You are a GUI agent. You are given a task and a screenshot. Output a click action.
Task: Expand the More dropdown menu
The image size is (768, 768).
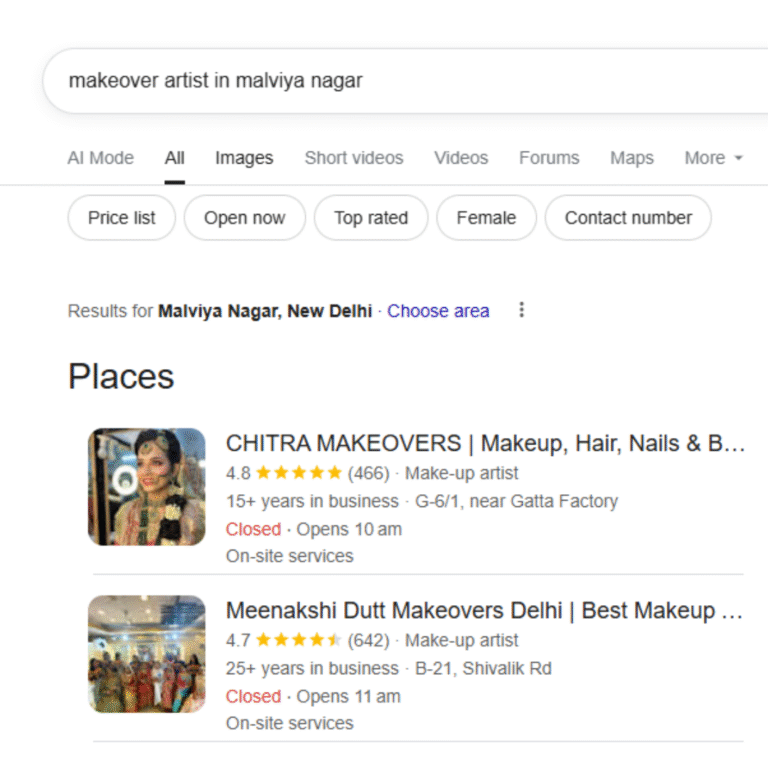pyautogui.click(x=713, y=158)
